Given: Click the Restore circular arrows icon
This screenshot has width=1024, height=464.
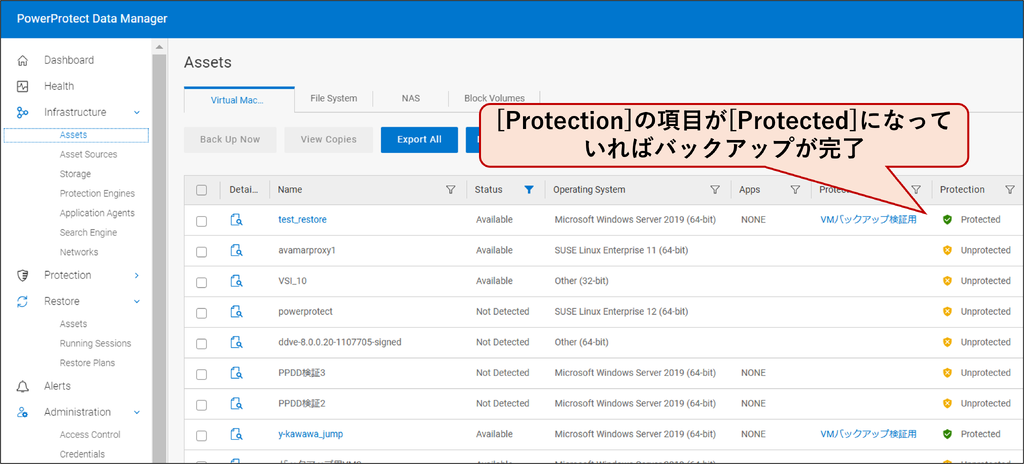Looking at the screenshot, I should click(x=23, y=301).
